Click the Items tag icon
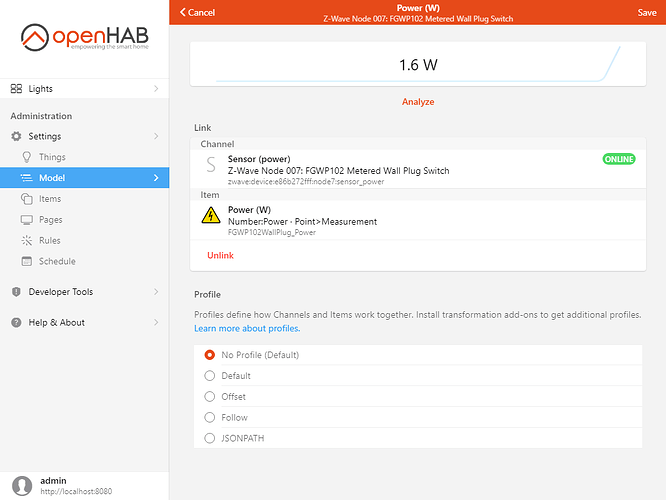666x500 pixels. (x=27, y=199)
